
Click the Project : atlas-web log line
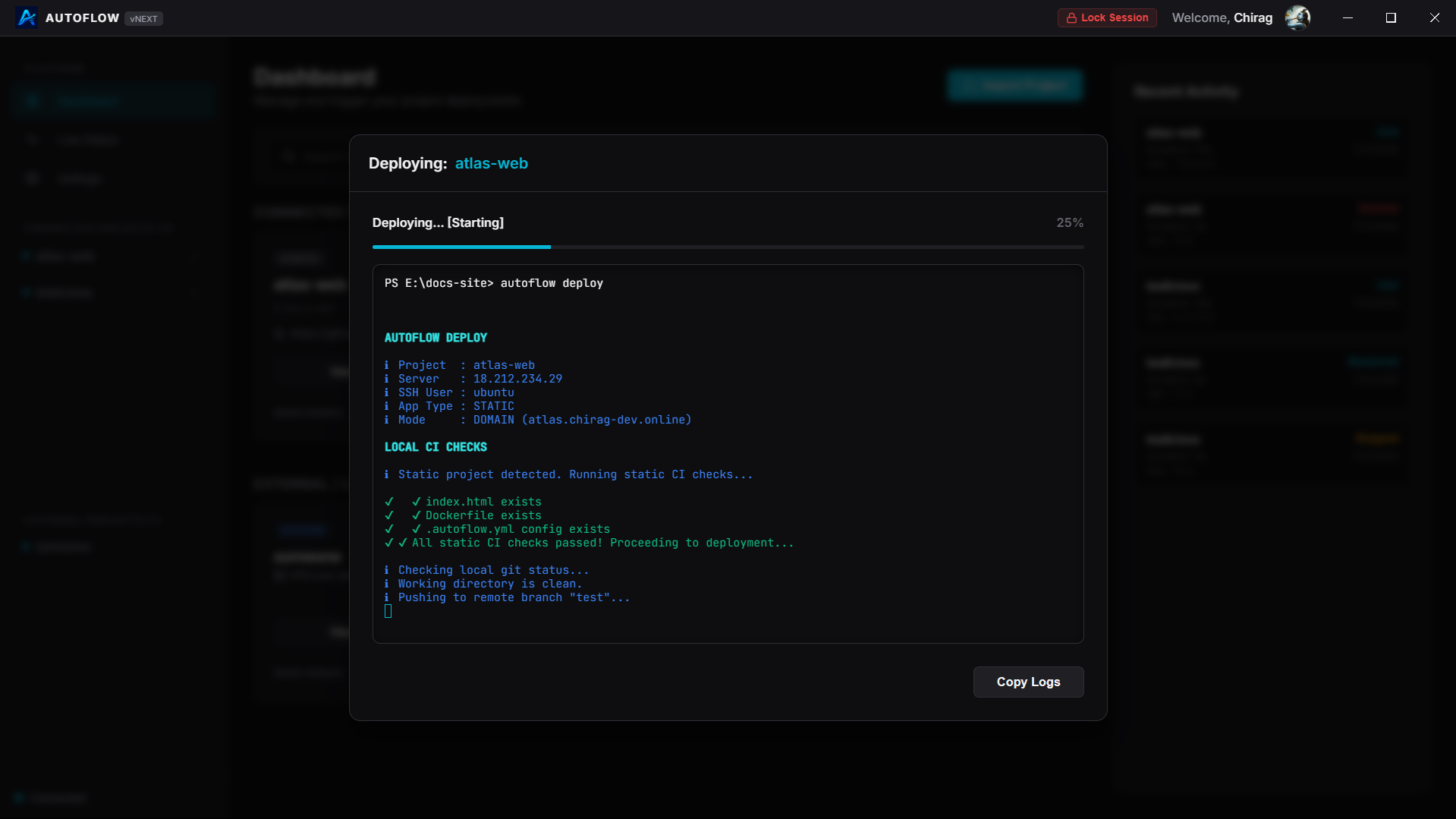tap(460, 365)
